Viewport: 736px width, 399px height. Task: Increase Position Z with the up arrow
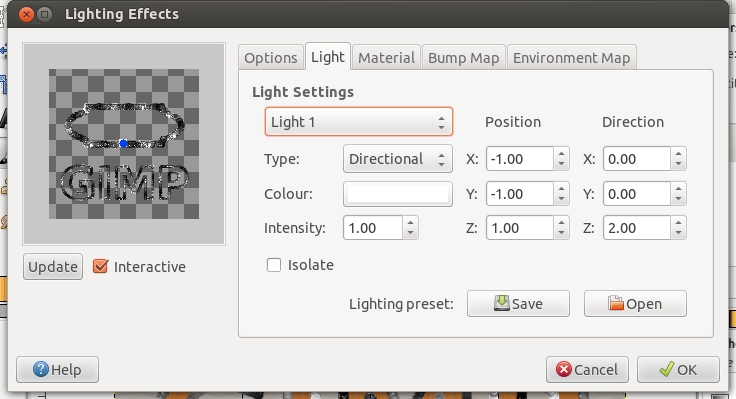561,223
